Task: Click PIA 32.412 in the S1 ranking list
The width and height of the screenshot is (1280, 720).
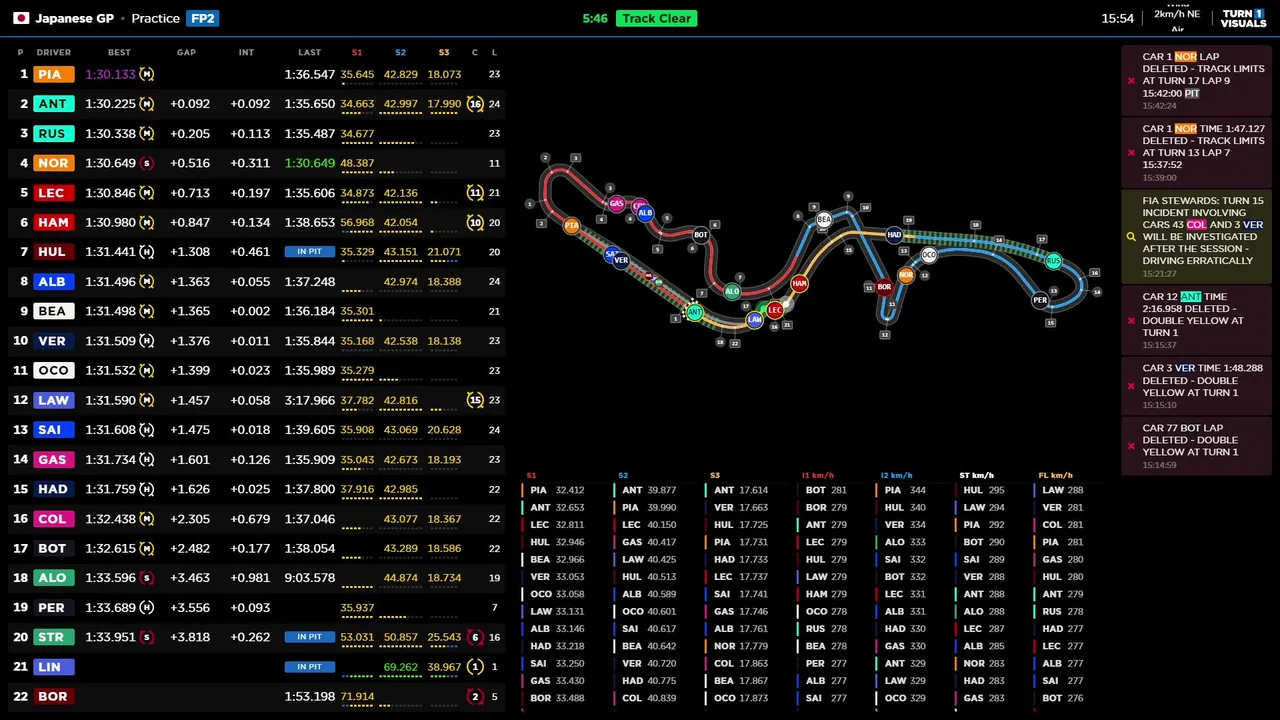Action: 556,491
